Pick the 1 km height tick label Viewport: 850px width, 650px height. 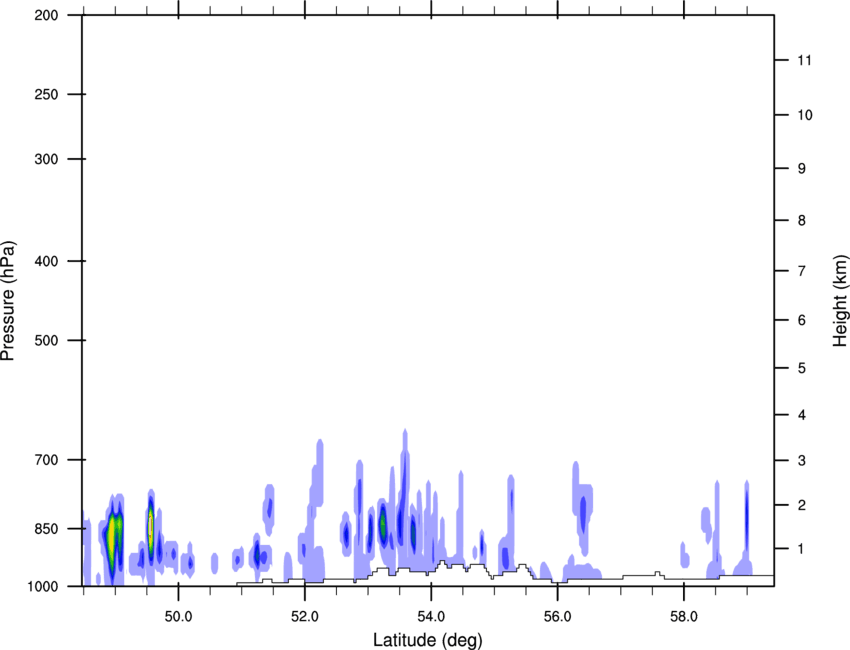tap(801, 549)
